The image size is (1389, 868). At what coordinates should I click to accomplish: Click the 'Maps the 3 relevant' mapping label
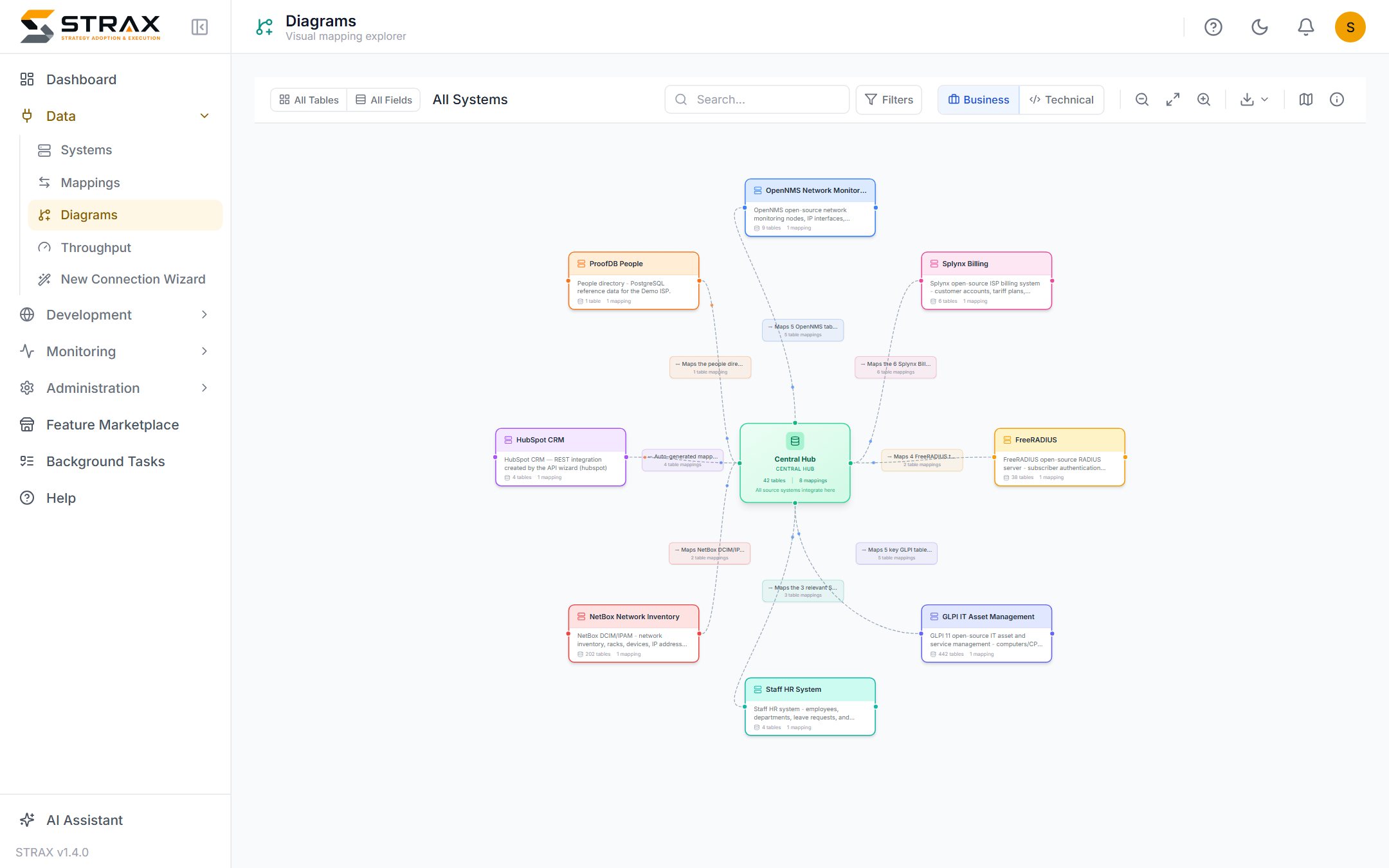(803, 590)
